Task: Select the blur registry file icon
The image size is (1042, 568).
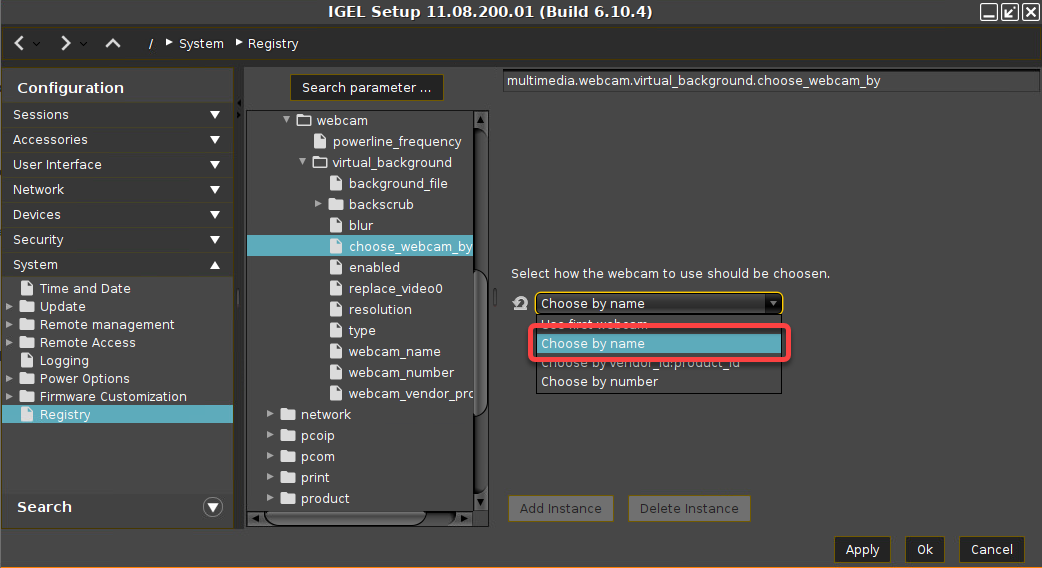Action: [x=337, y=225]
